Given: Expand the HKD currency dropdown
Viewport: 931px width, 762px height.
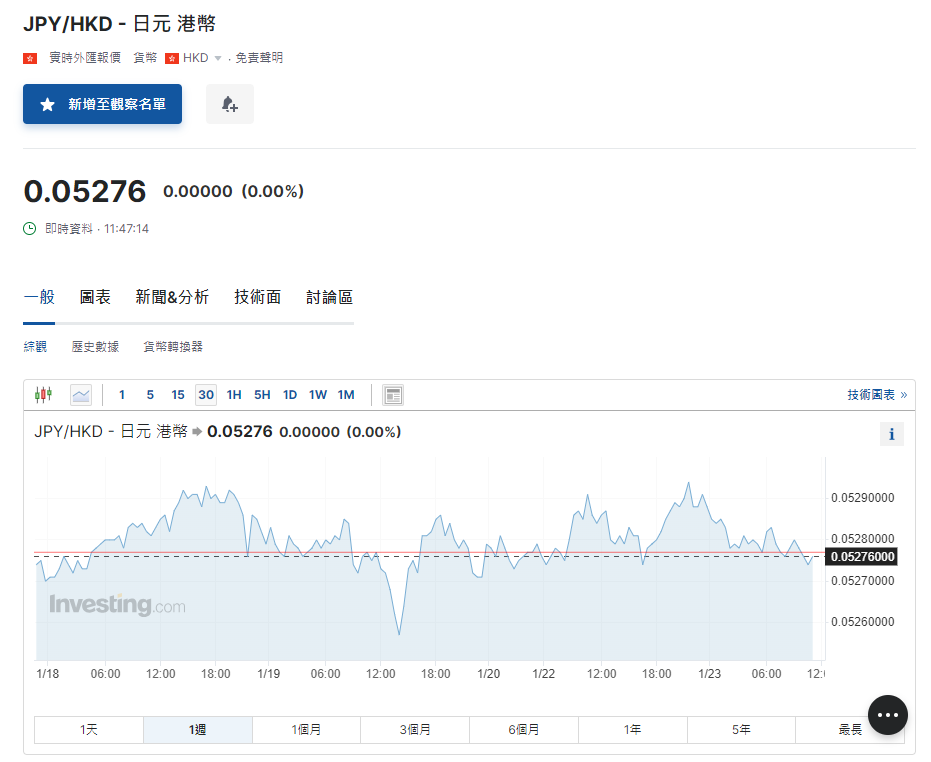Looking at the screenshot, I should (218, 58).
